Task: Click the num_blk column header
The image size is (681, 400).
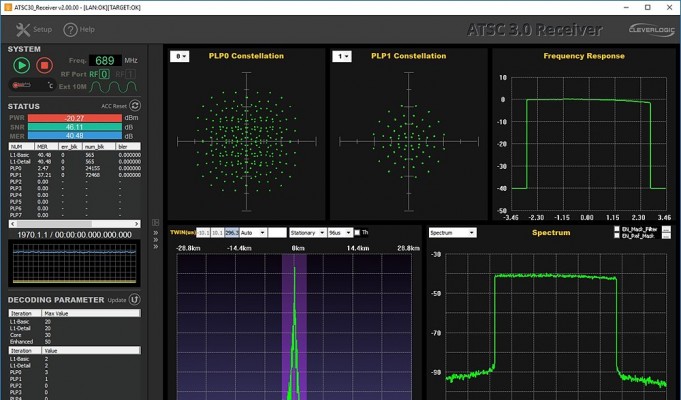Action: [x=99, y=147]
